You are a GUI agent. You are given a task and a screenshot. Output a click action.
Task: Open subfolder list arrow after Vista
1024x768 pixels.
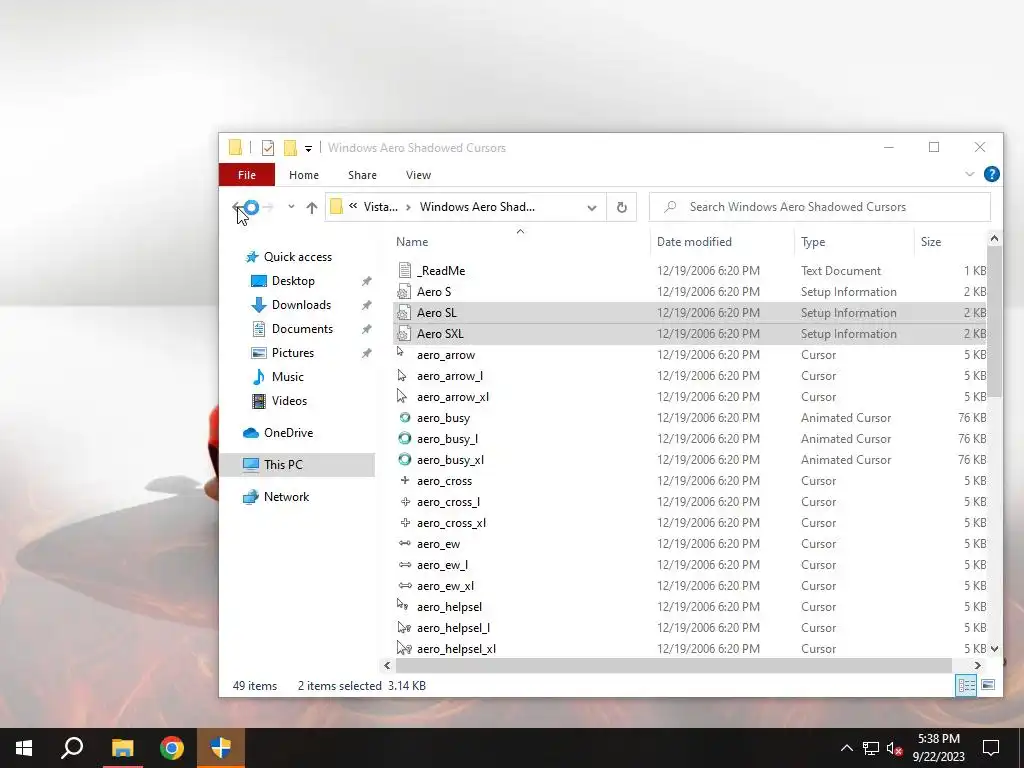pos(408,207)
